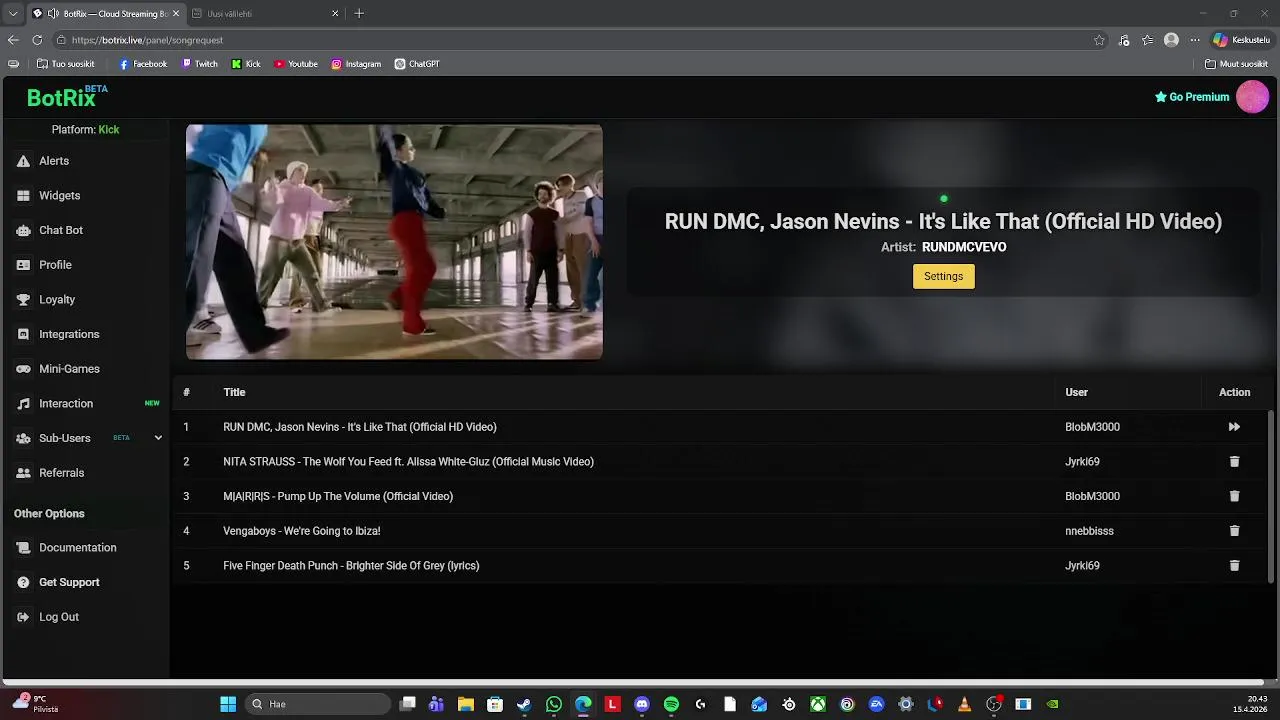
Task: Expand the Sub-Users submenu chevron
Action: pyautogui.click(x=158, y=438)
